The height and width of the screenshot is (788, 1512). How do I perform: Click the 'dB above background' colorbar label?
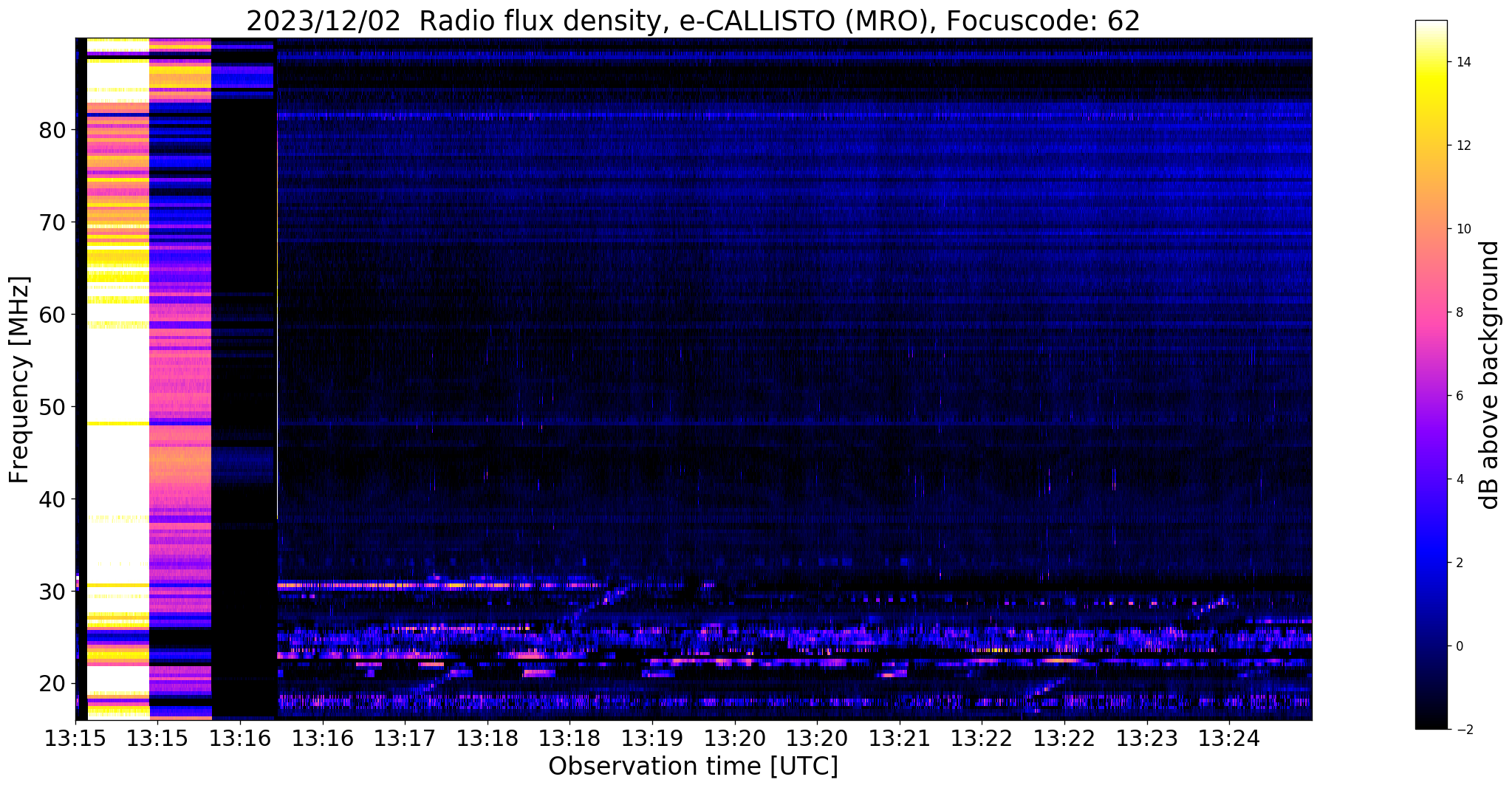tap(1490, 375)
